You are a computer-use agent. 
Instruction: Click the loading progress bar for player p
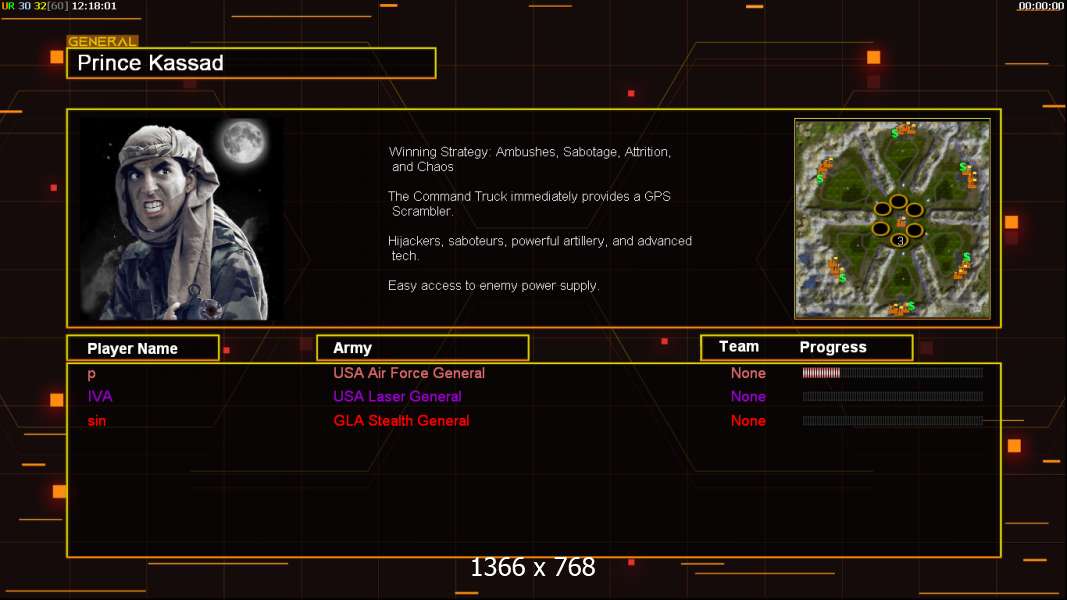click(892, 373)
